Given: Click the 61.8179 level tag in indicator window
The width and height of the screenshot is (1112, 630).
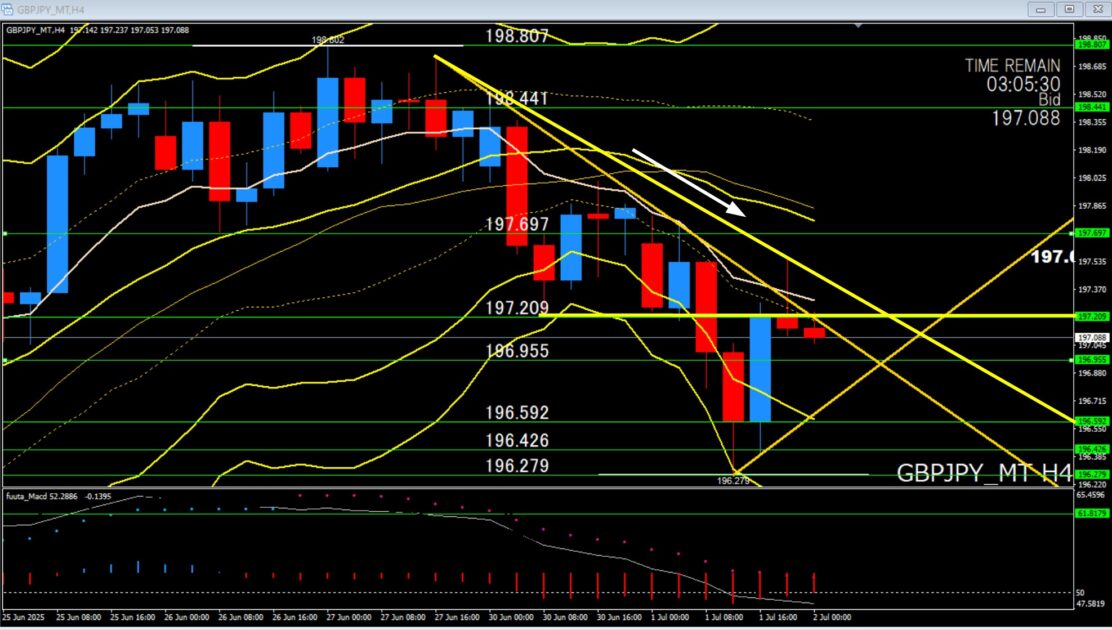Looking at the screenshot, I should (x=1089, y=513).
